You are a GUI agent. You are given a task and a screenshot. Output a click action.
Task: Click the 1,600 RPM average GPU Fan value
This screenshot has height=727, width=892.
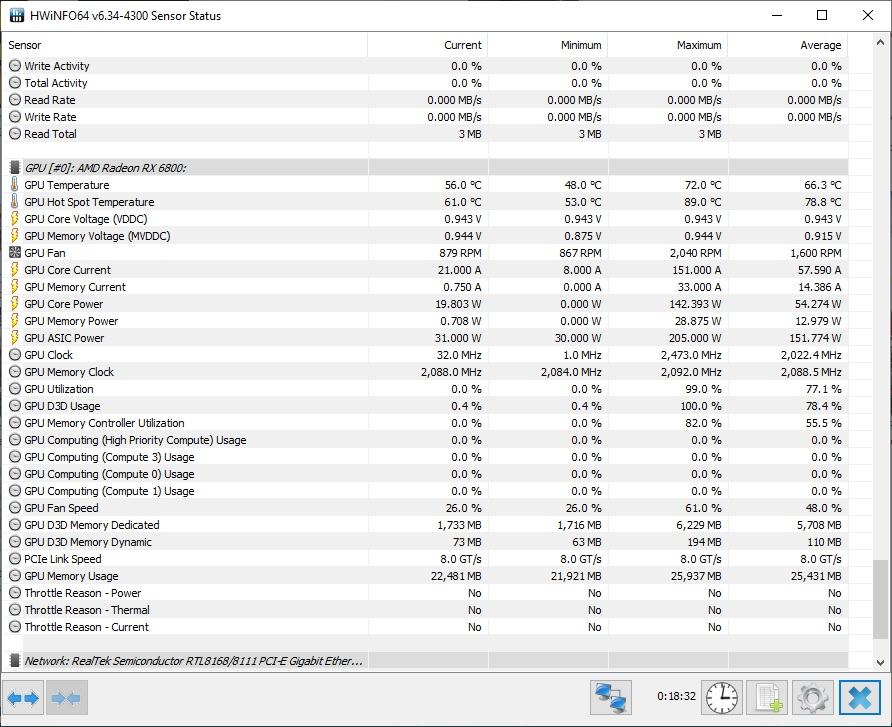click(x=816, y=253)
